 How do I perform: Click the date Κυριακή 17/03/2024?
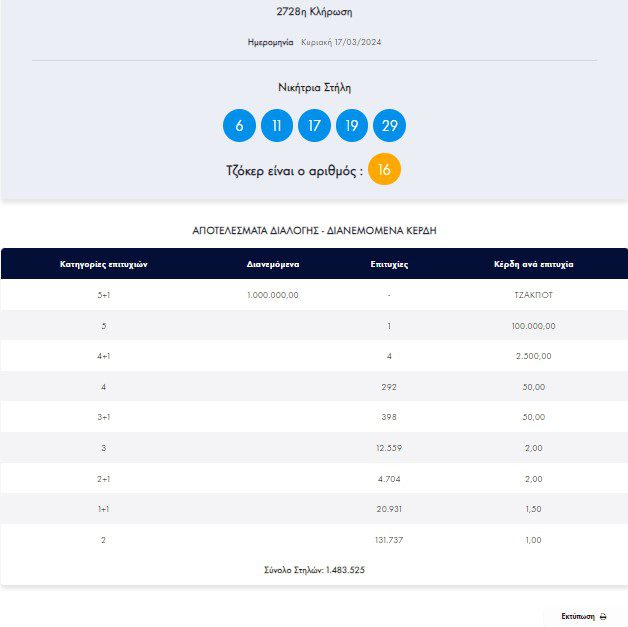[341, 42]
